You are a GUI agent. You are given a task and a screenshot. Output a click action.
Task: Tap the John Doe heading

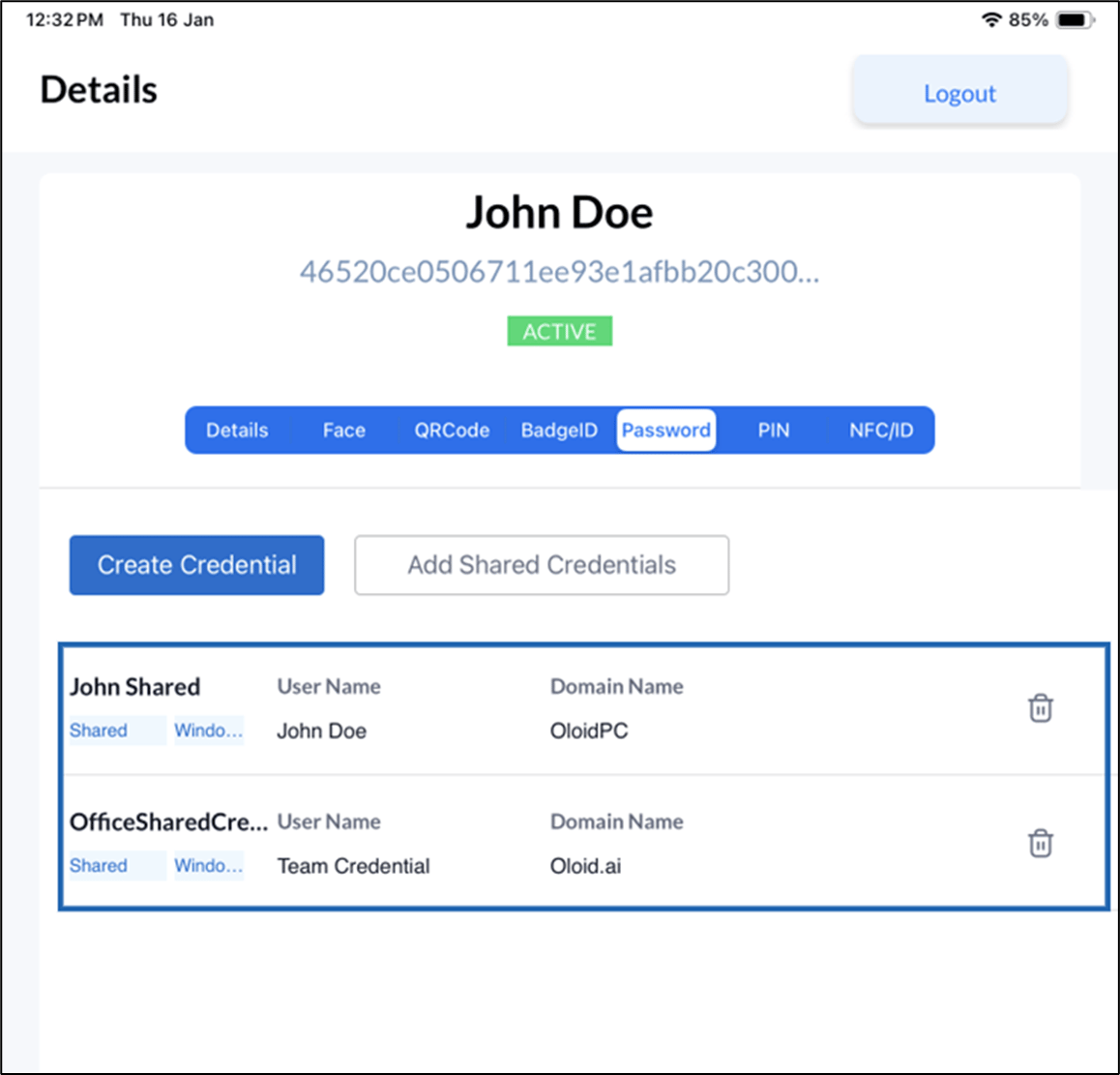coord(559,212)
